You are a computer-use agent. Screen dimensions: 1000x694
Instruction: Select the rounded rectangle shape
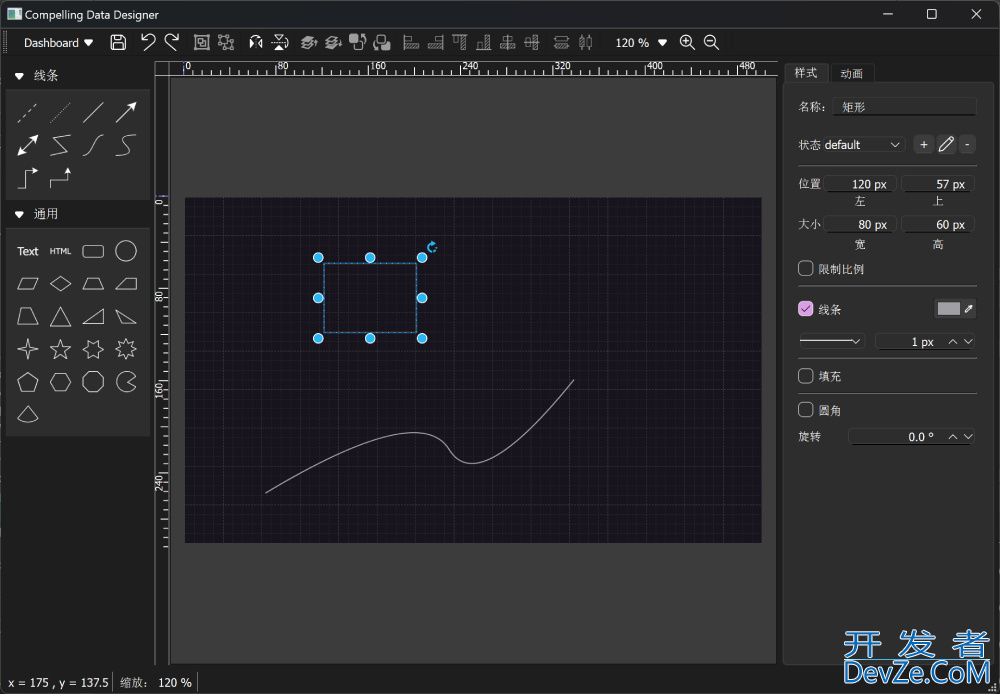click(x=93, y=251)
